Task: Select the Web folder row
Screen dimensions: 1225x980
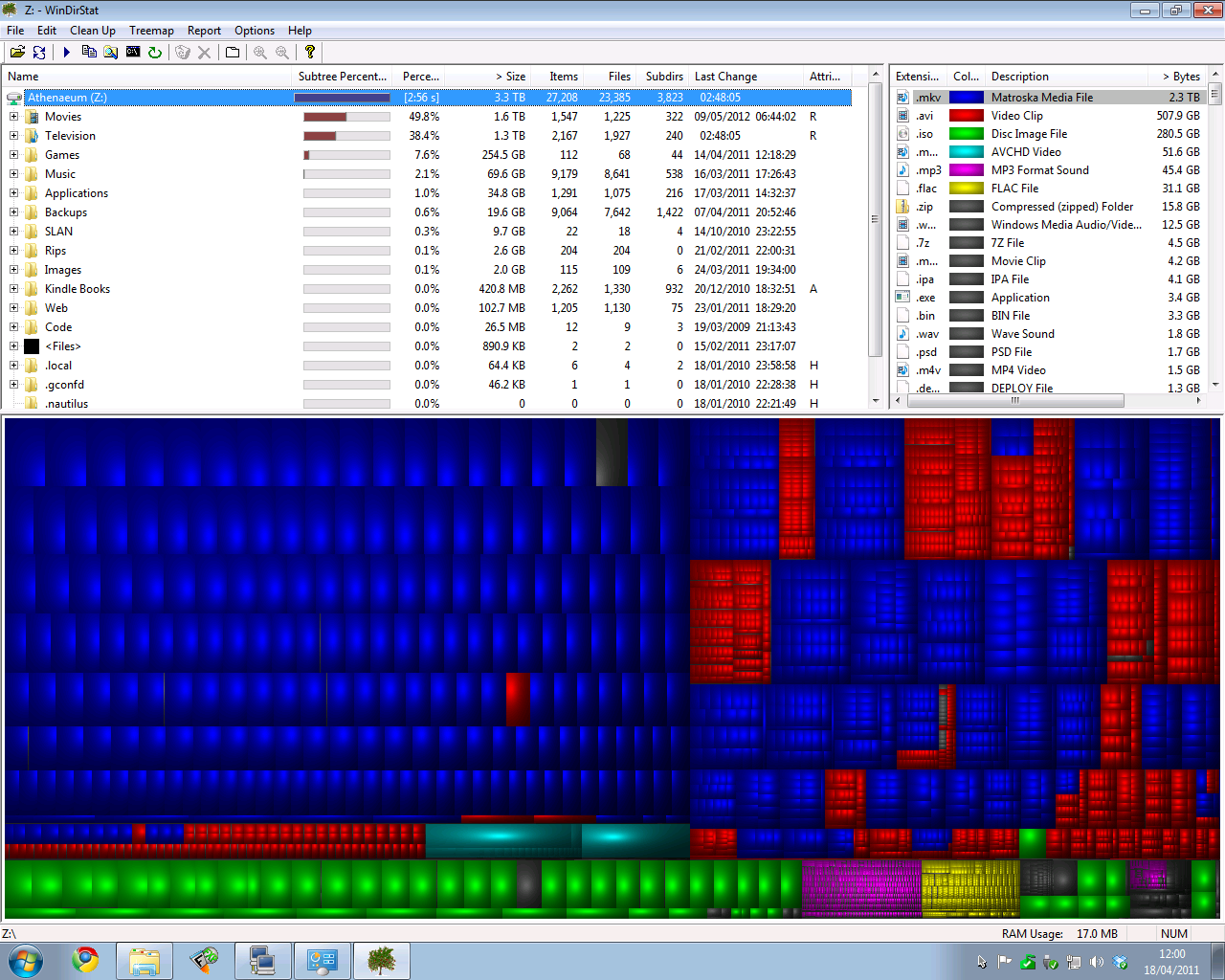Action: coord(428,308)
